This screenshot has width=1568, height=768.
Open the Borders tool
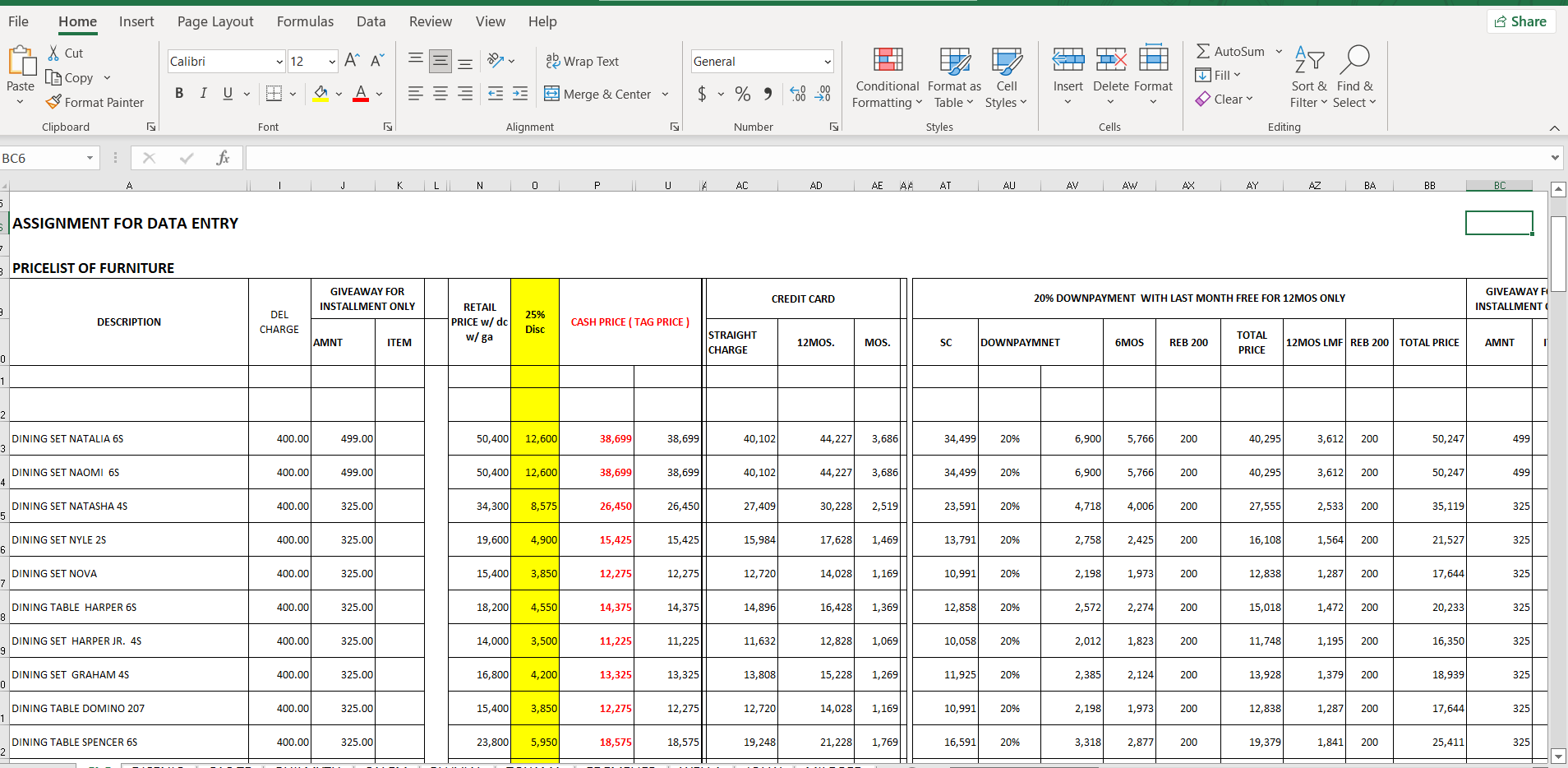pos(274,94)
